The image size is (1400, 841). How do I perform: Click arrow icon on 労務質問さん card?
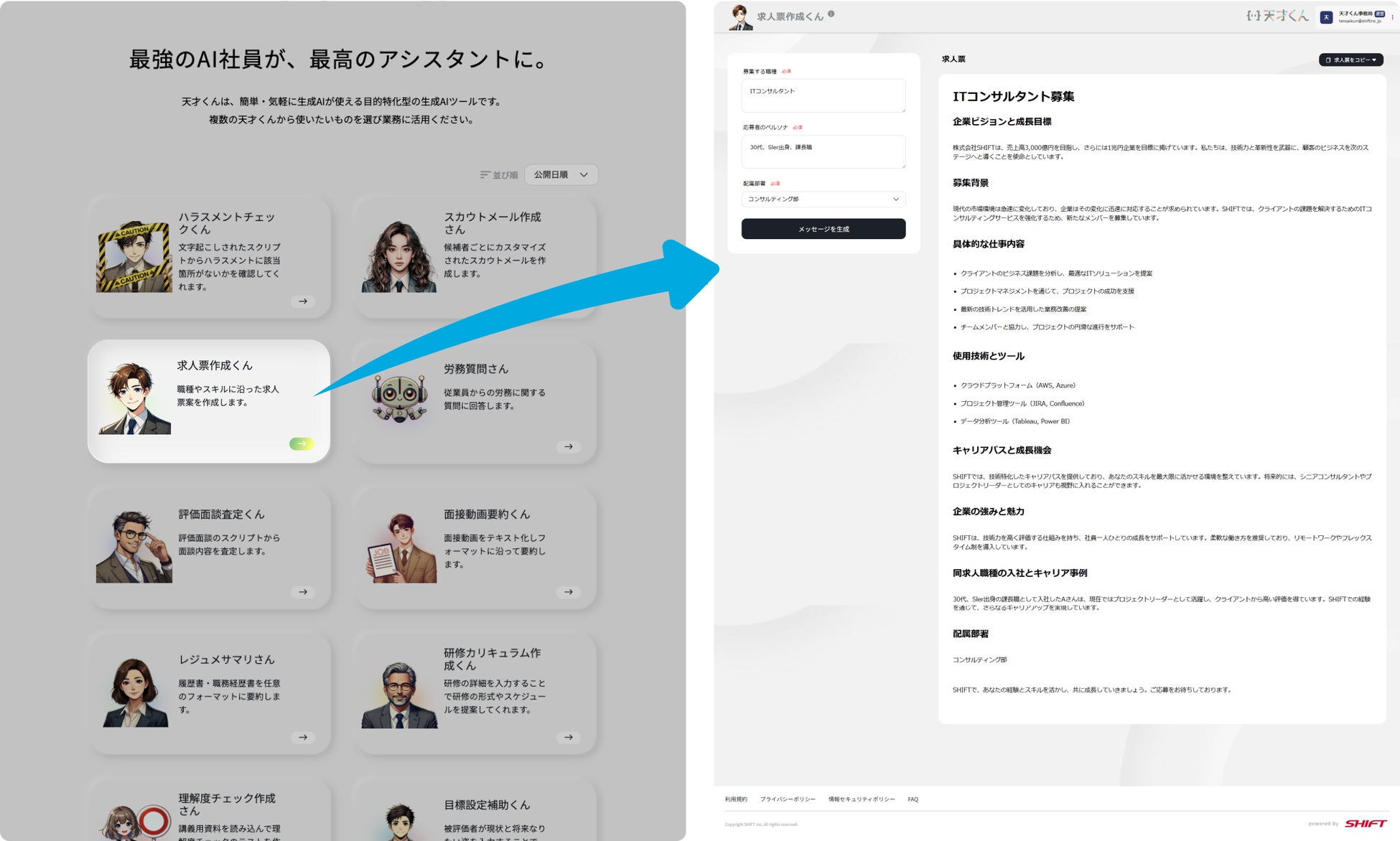point(569,446)
